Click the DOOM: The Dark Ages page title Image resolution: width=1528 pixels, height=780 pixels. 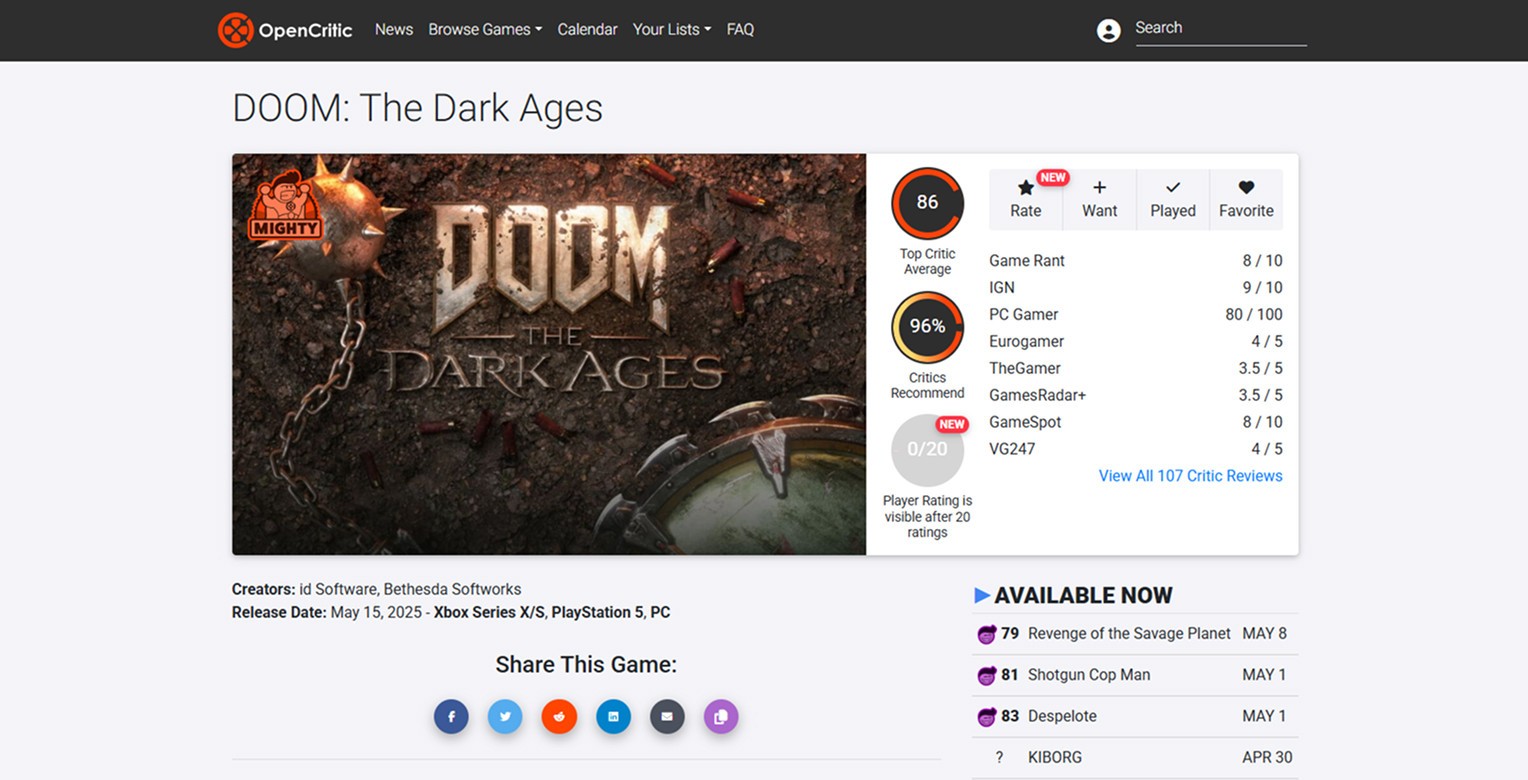tap(418, 108)
